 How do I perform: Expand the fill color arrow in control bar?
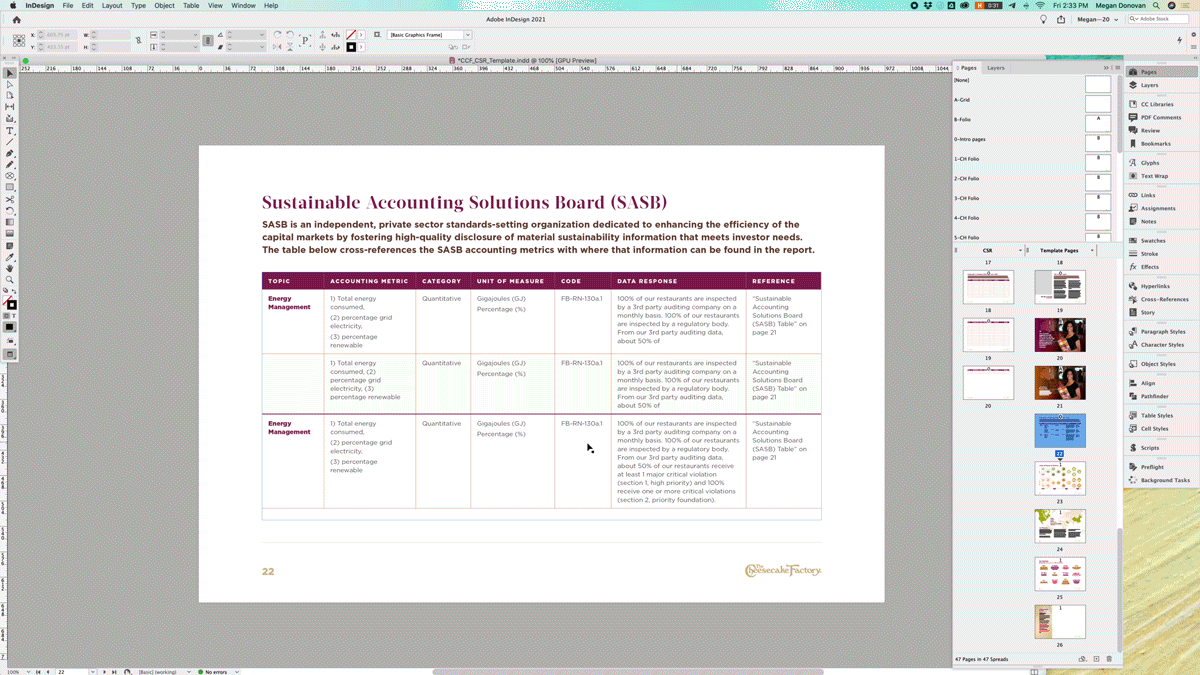coord(361,33)
